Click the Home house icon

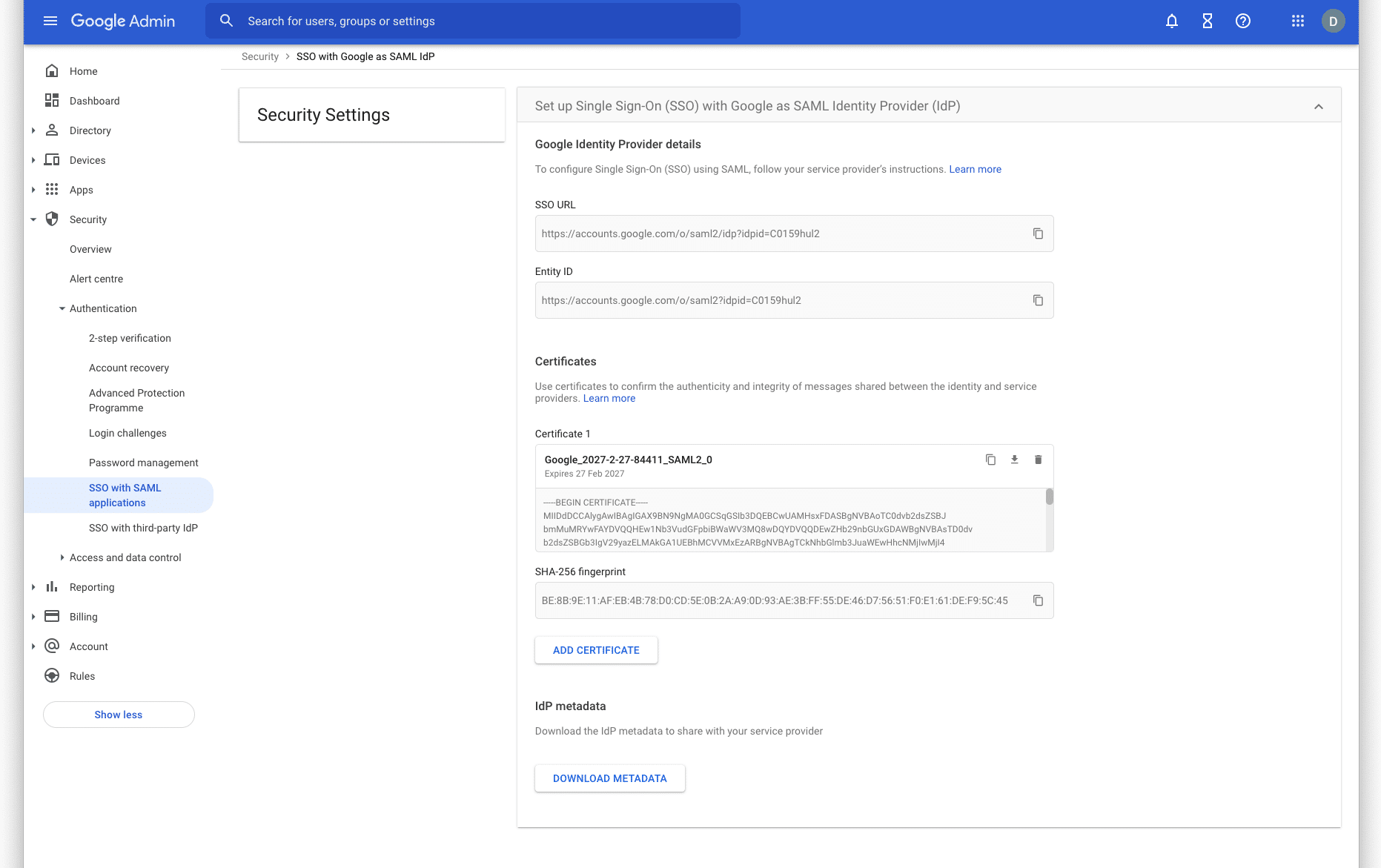point(52,71)
